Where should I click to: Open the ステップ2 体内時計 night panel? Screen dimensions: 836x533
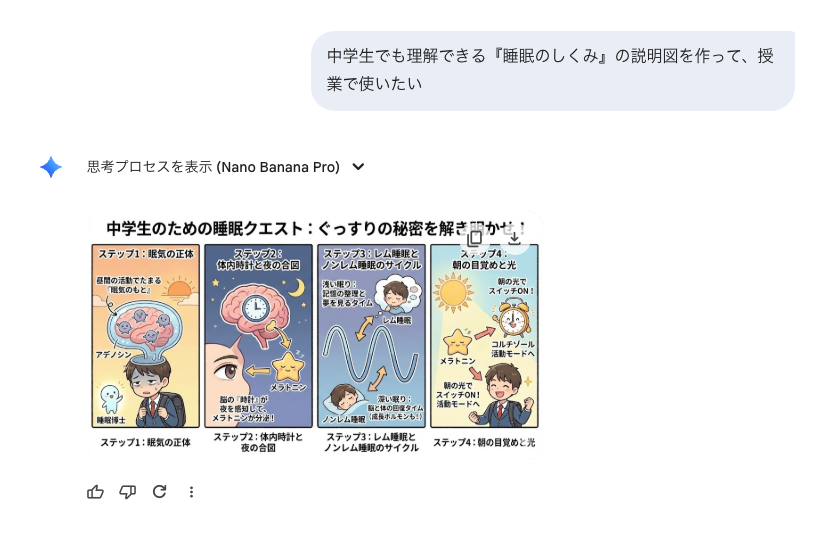coord(259,336)
